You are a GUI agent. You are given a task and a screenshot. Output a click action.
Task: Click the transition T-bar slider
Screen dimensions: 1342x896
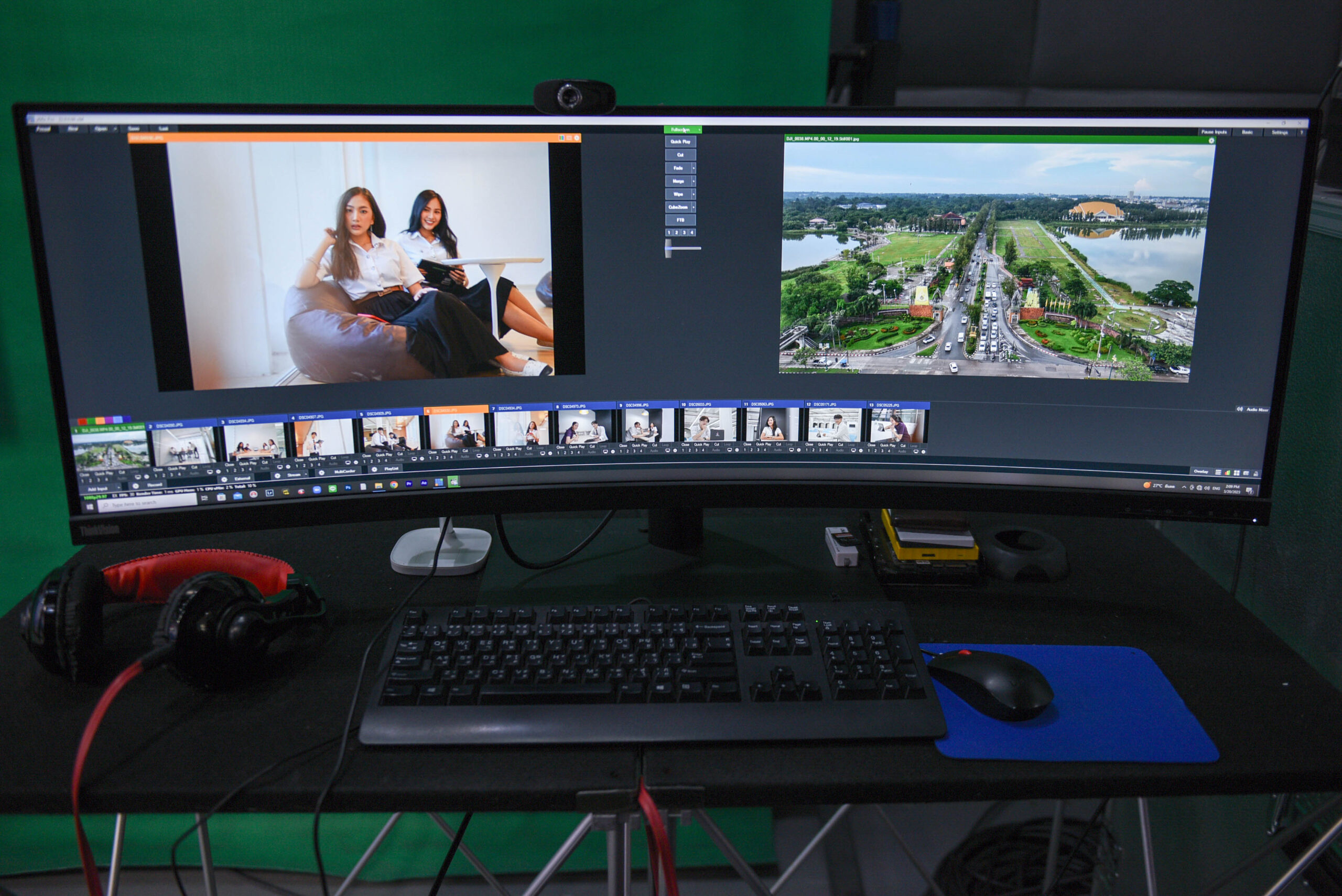click(x=668, y=249)
